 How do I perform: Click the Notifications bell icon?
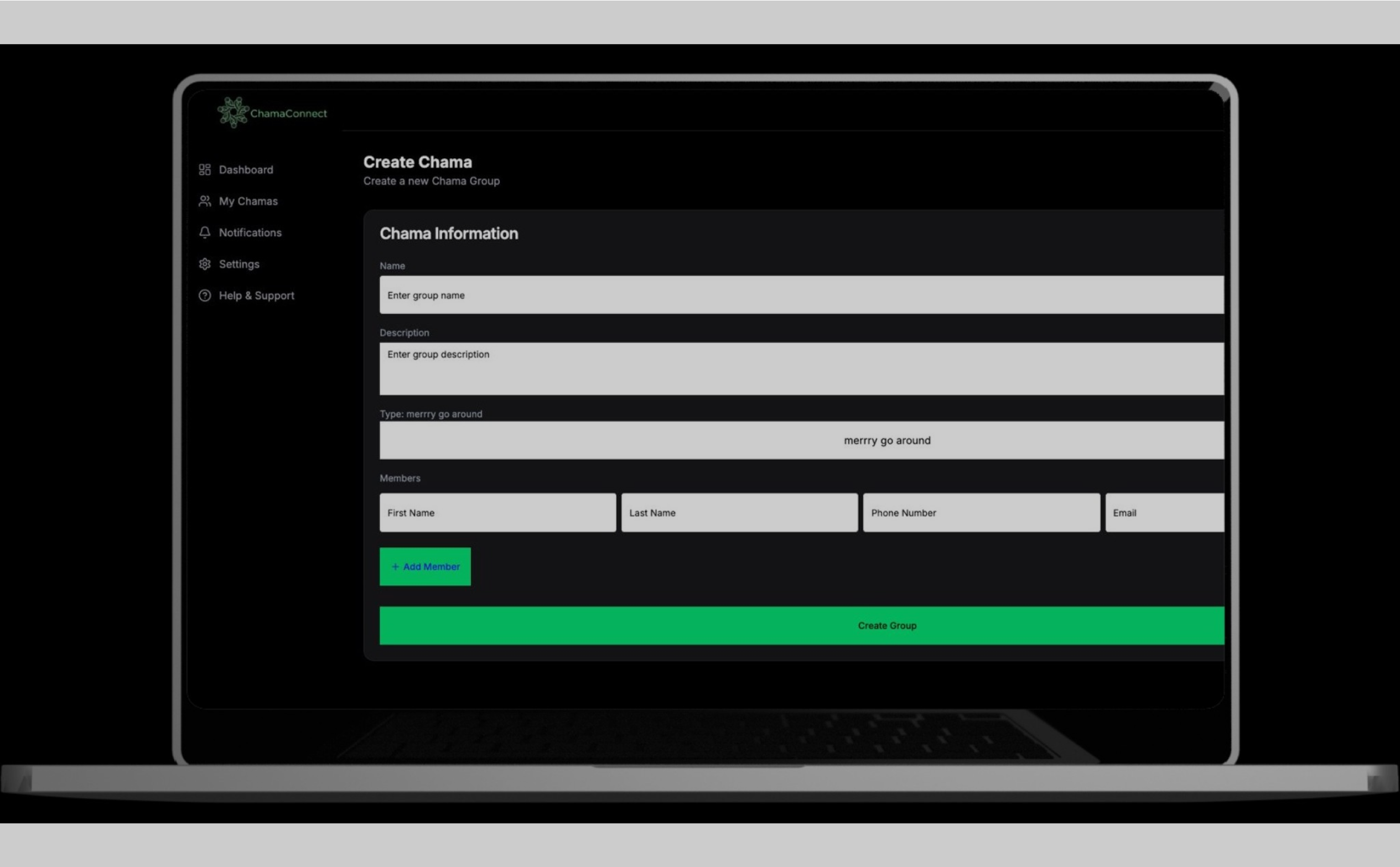click(205, 232)
